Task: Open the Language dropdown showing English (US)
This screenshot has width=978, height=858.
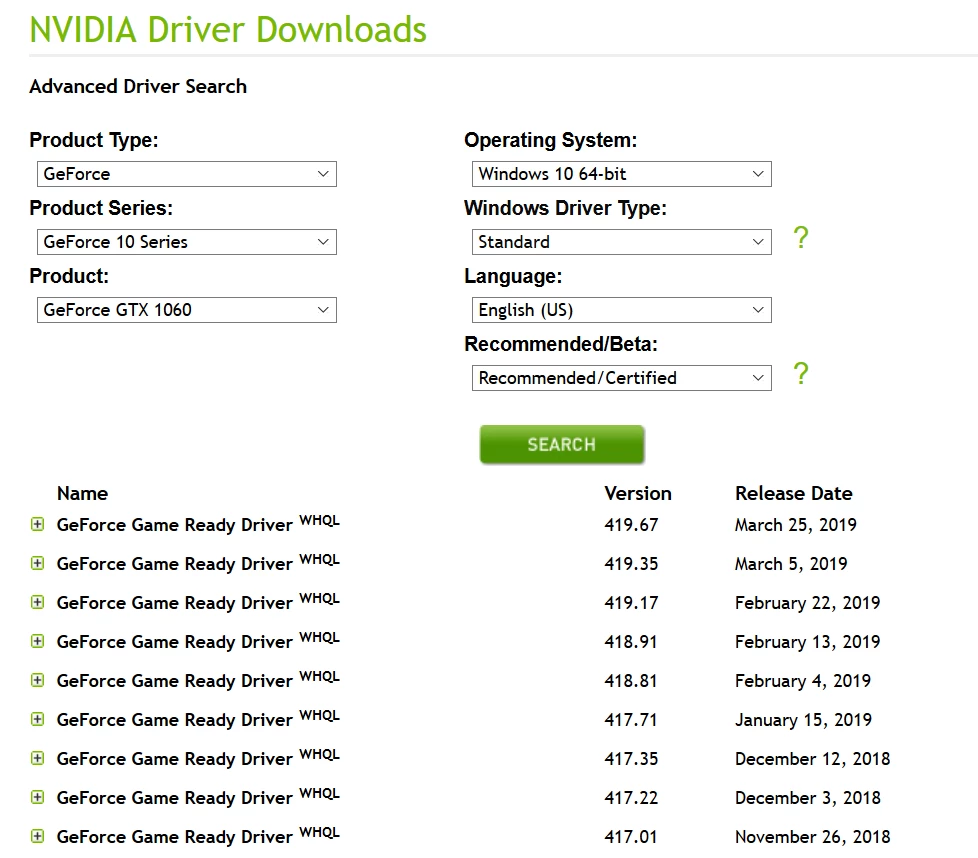Action: (x=621, y=310)
